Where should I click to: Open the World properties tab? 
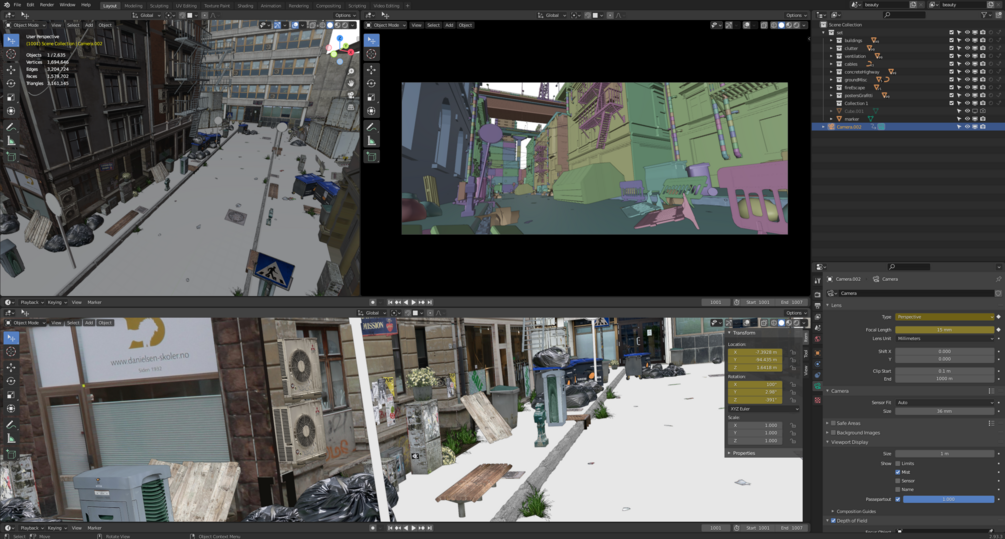[817, 339]
